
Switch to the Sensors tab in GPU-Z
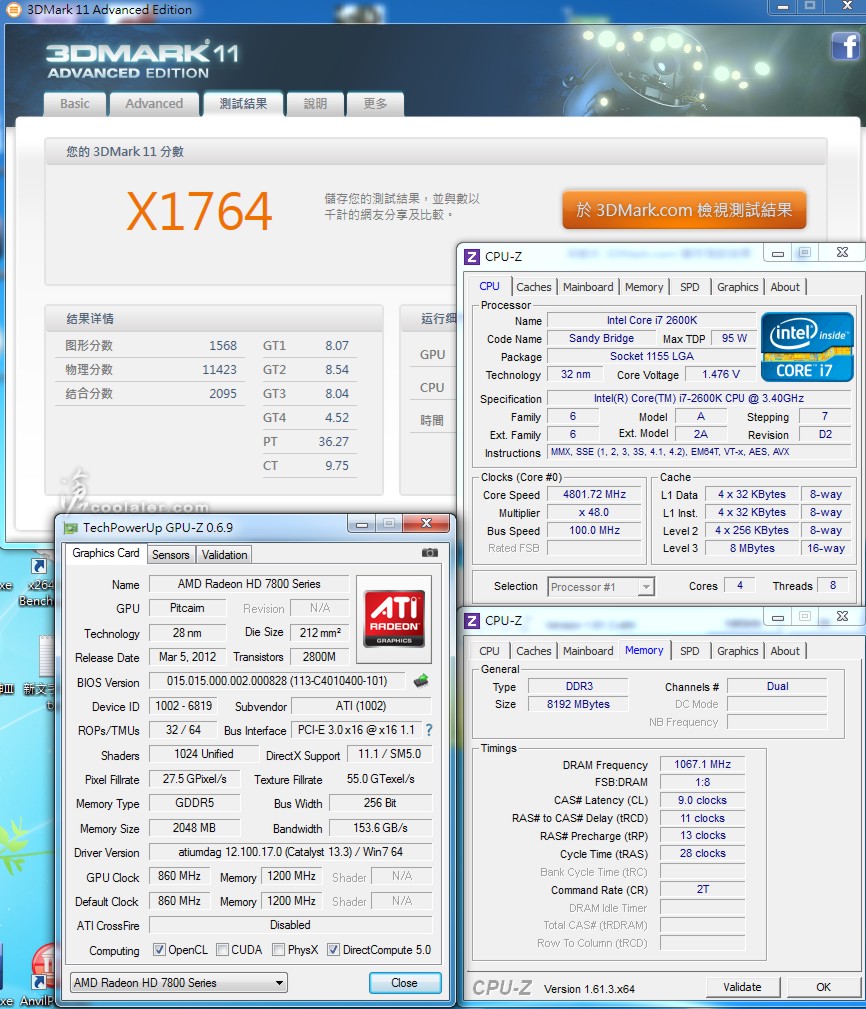[170, 555]
